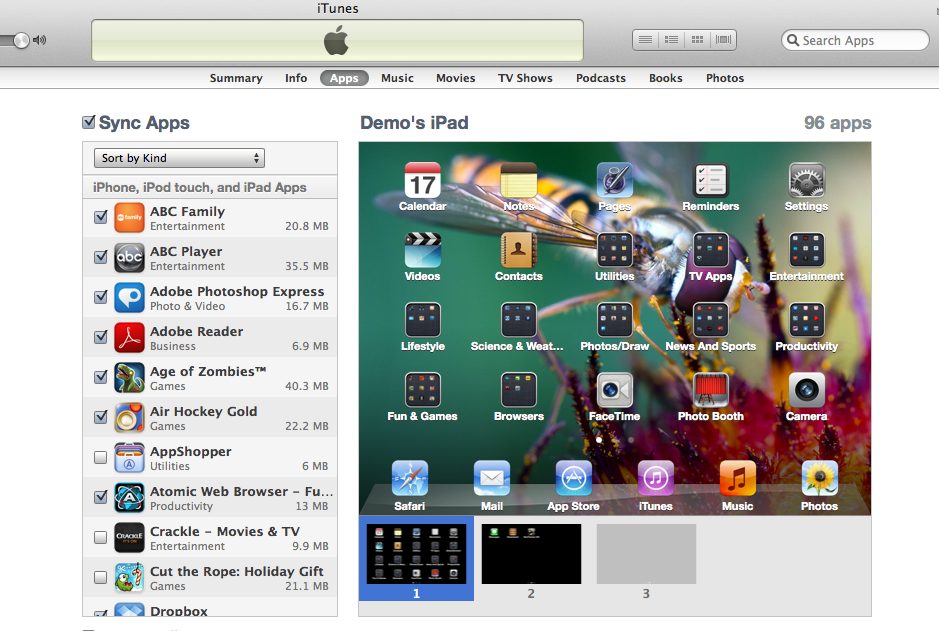Disable syncing for Age of Zombies

pyautogui.click(x=100, y=377)
